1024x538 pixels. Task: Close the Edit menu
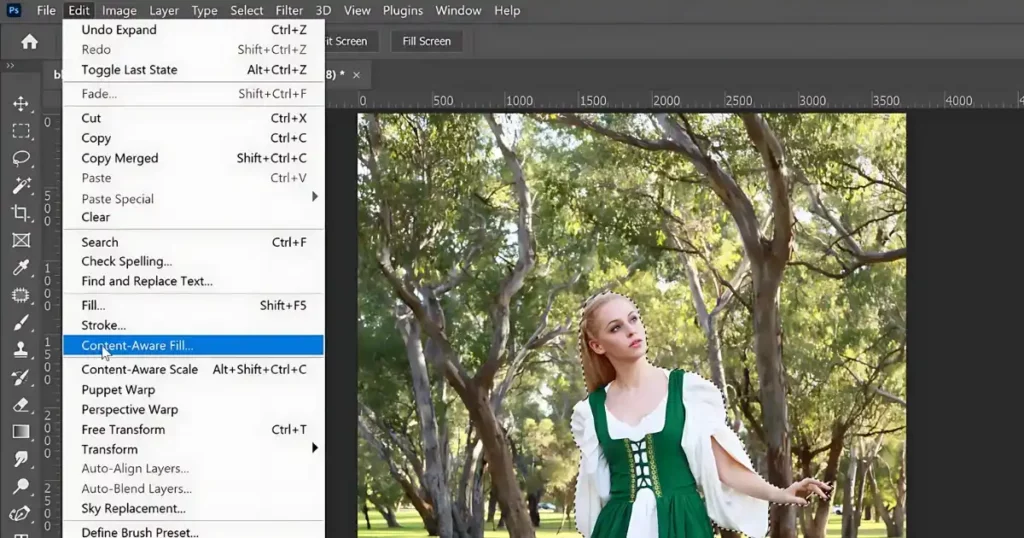click(x=78, y=10)
